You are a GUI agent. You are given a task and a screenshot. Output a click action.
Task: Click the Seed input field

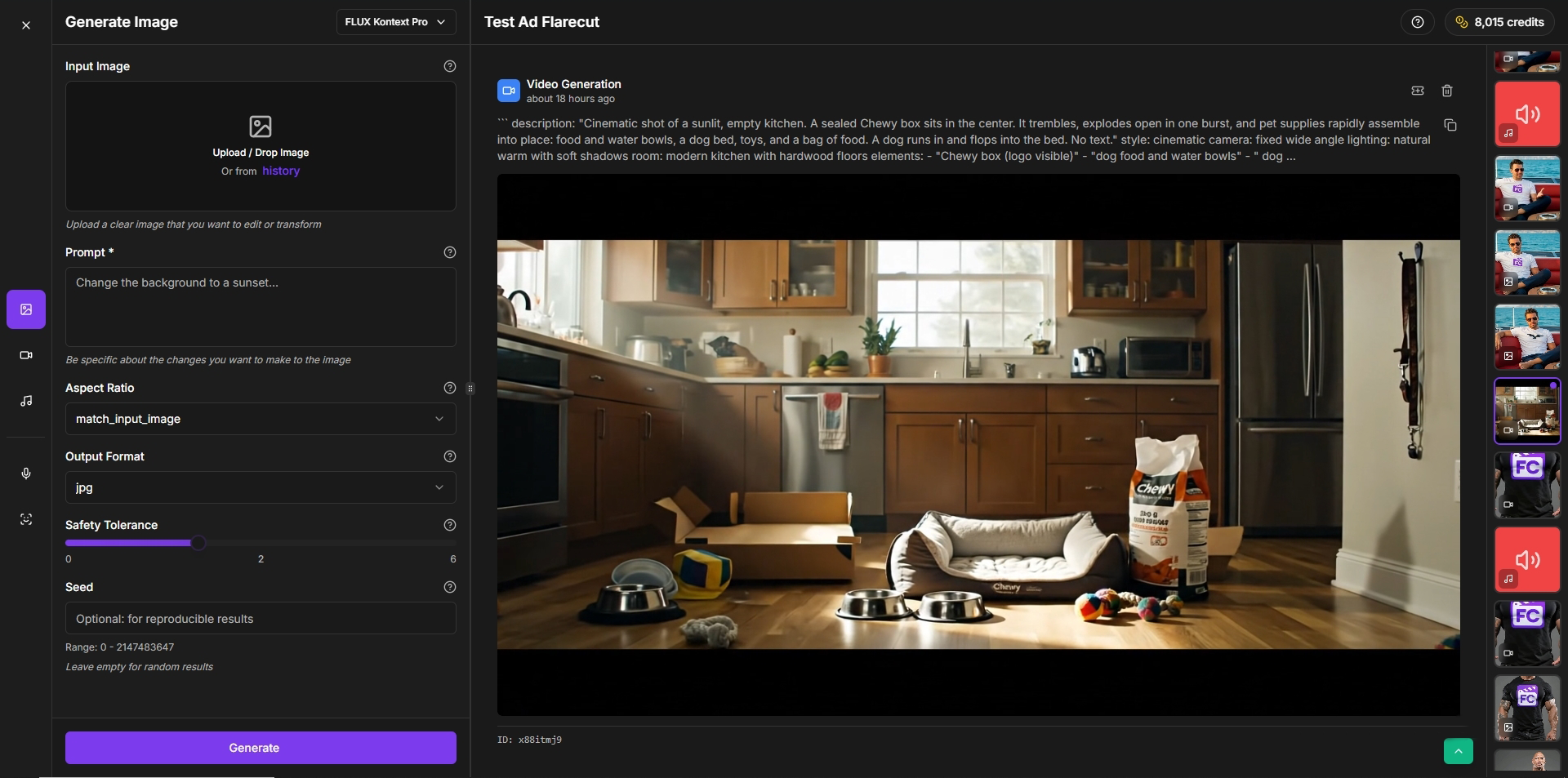tap(261, 618)
